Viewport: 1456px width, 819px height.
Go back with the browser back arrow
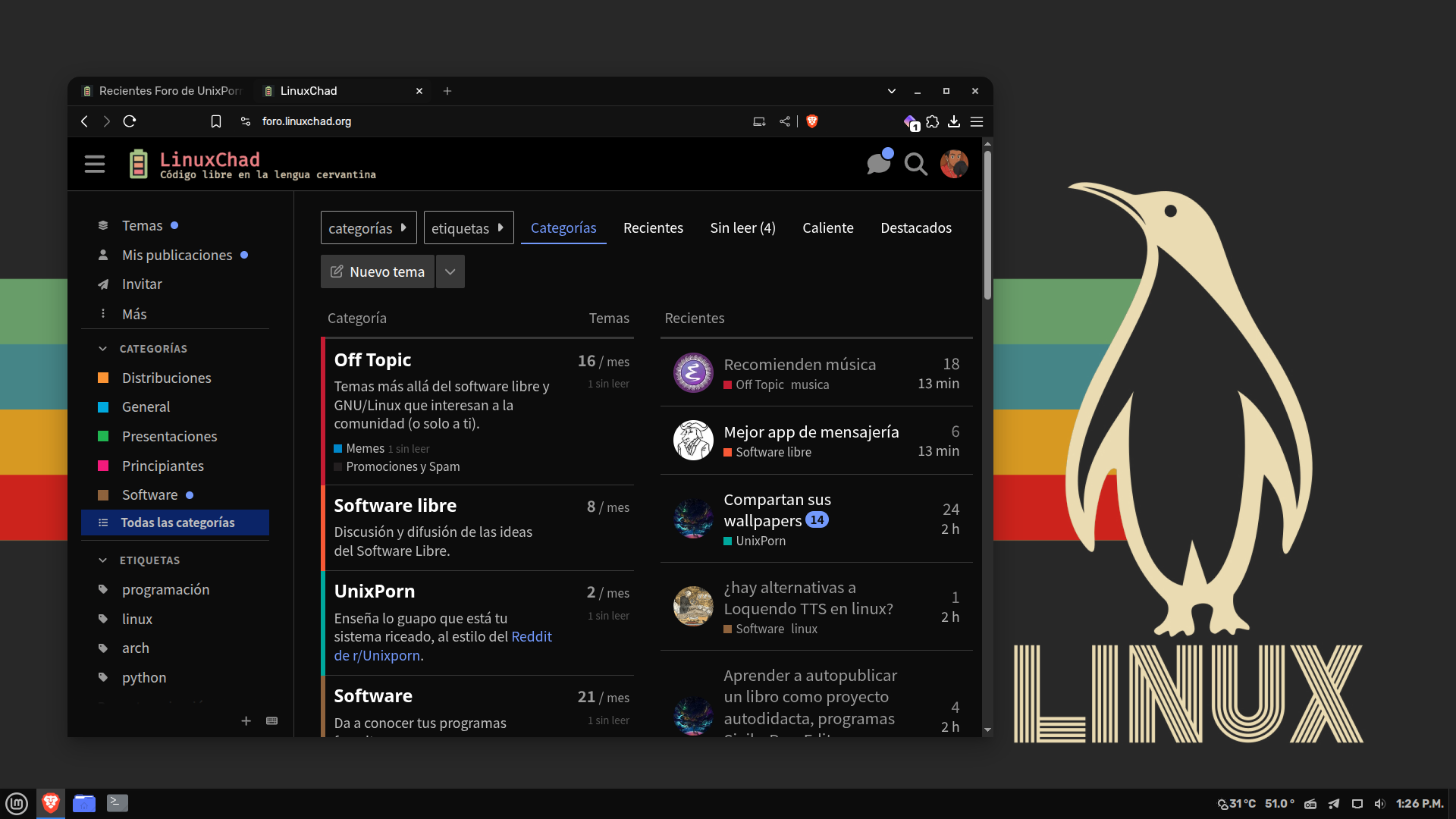click(x=84, y=121)
